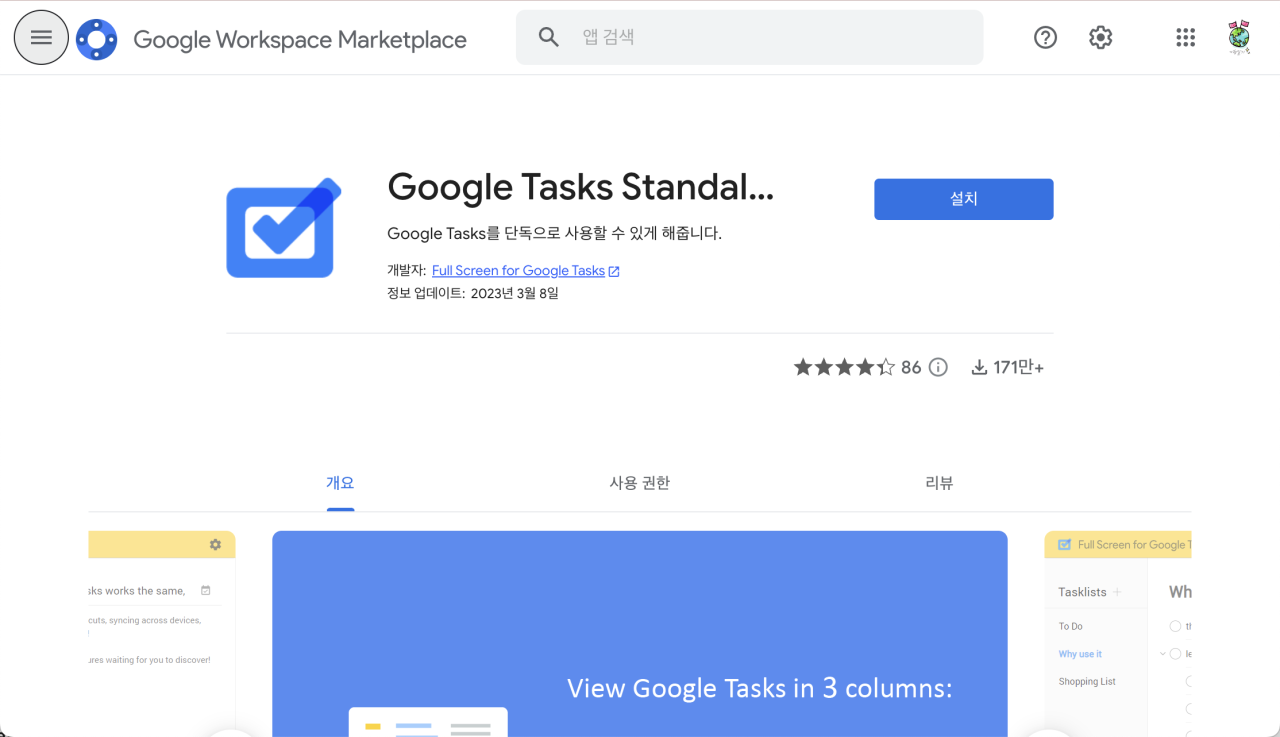Click the Shopping List entry in screenshot
The width and height of the screenshot is (1280, 737).
click(x=1087, y=682)
